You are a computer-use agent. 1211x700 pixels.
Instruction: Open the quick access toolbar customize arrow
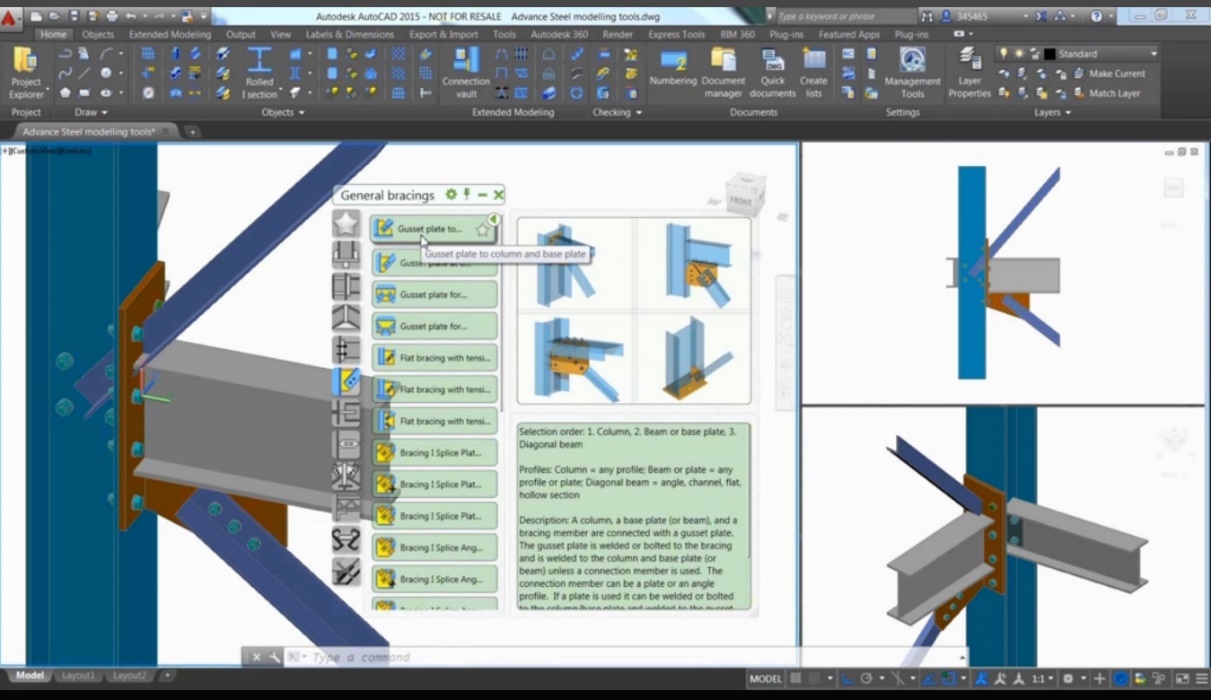204,16
